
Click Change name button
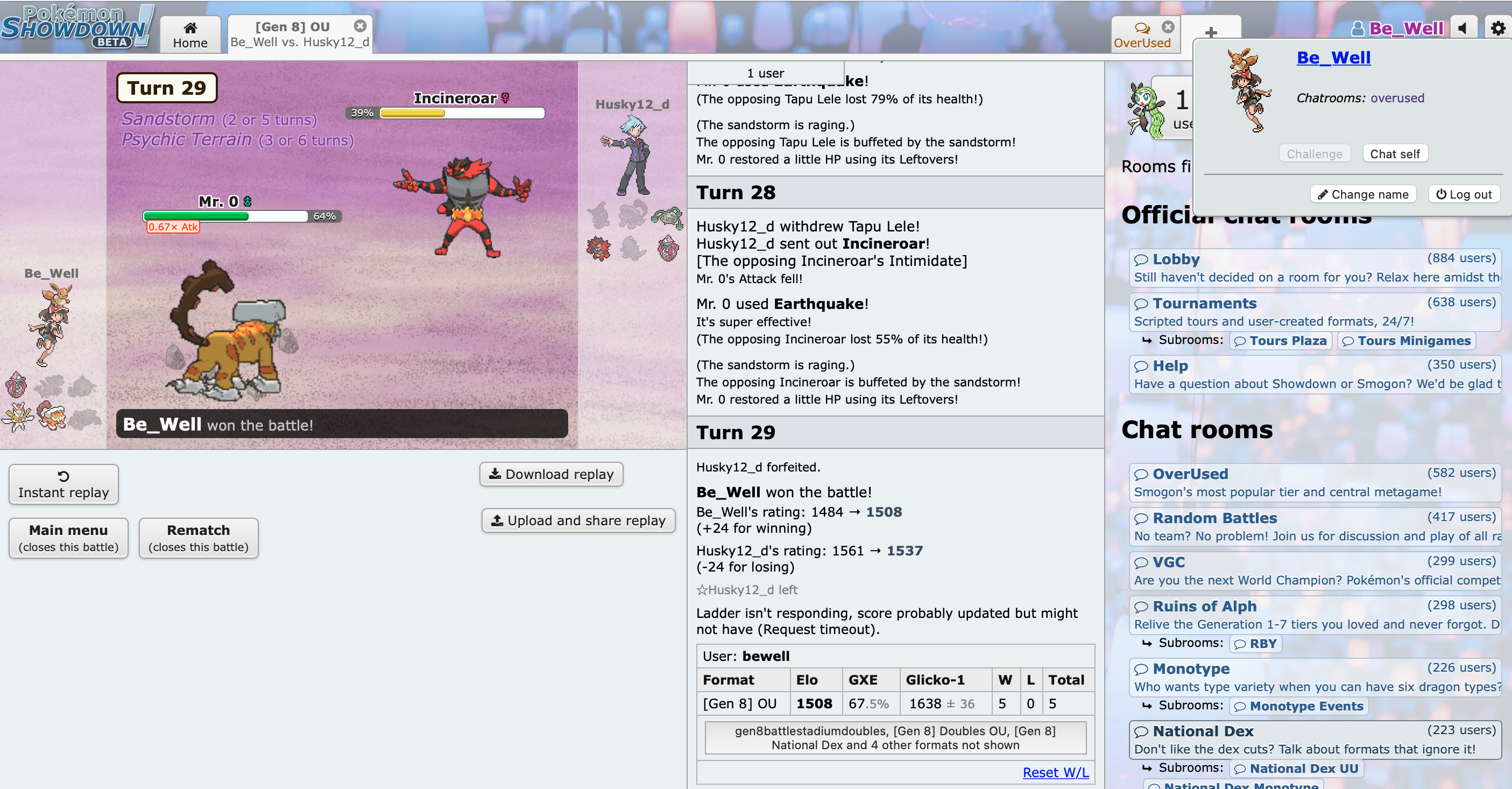pyautogui.click(x=1363, y=194)
